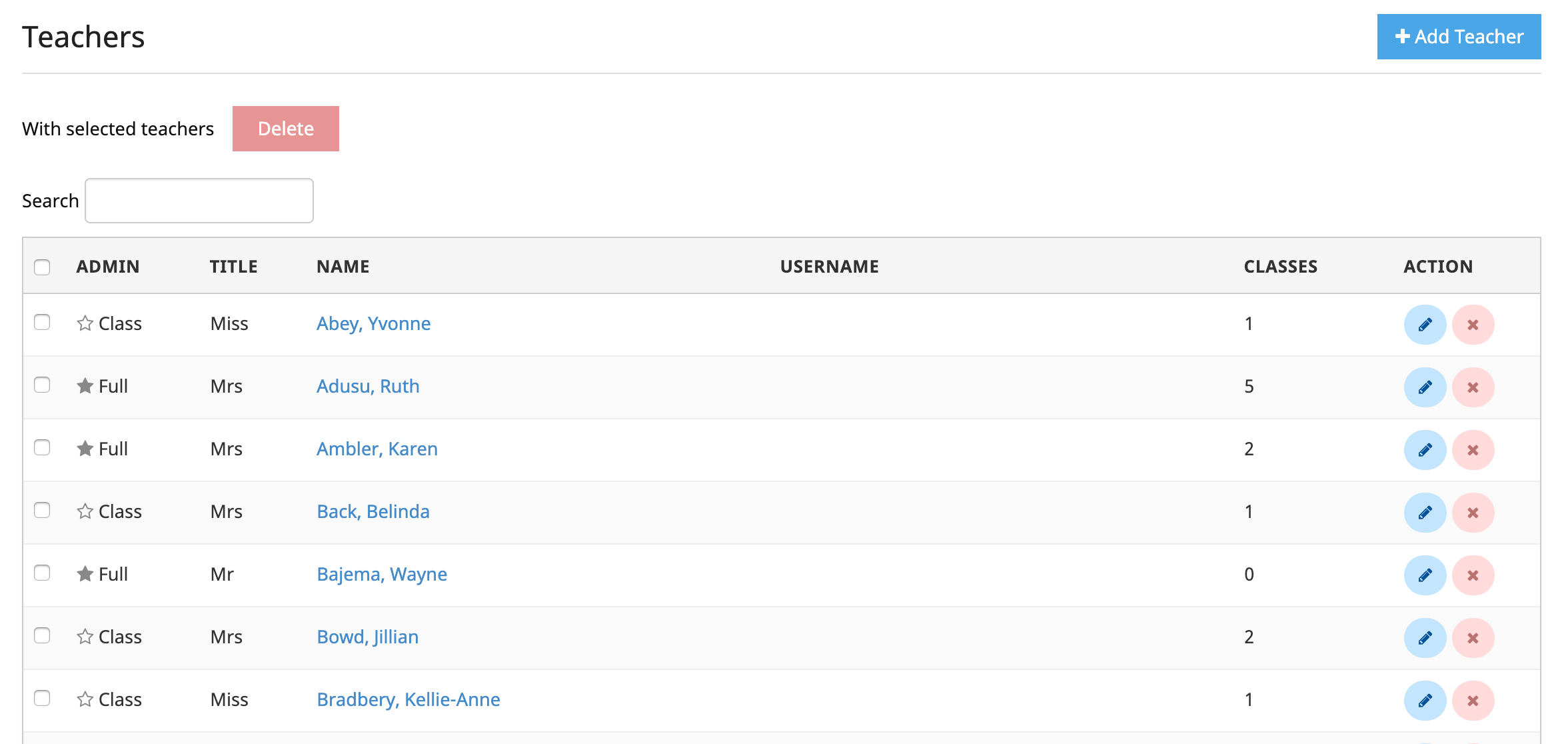1568x744 pixels.
Task: Sort by the CLASSES column header
Action: click(1280, 267)
